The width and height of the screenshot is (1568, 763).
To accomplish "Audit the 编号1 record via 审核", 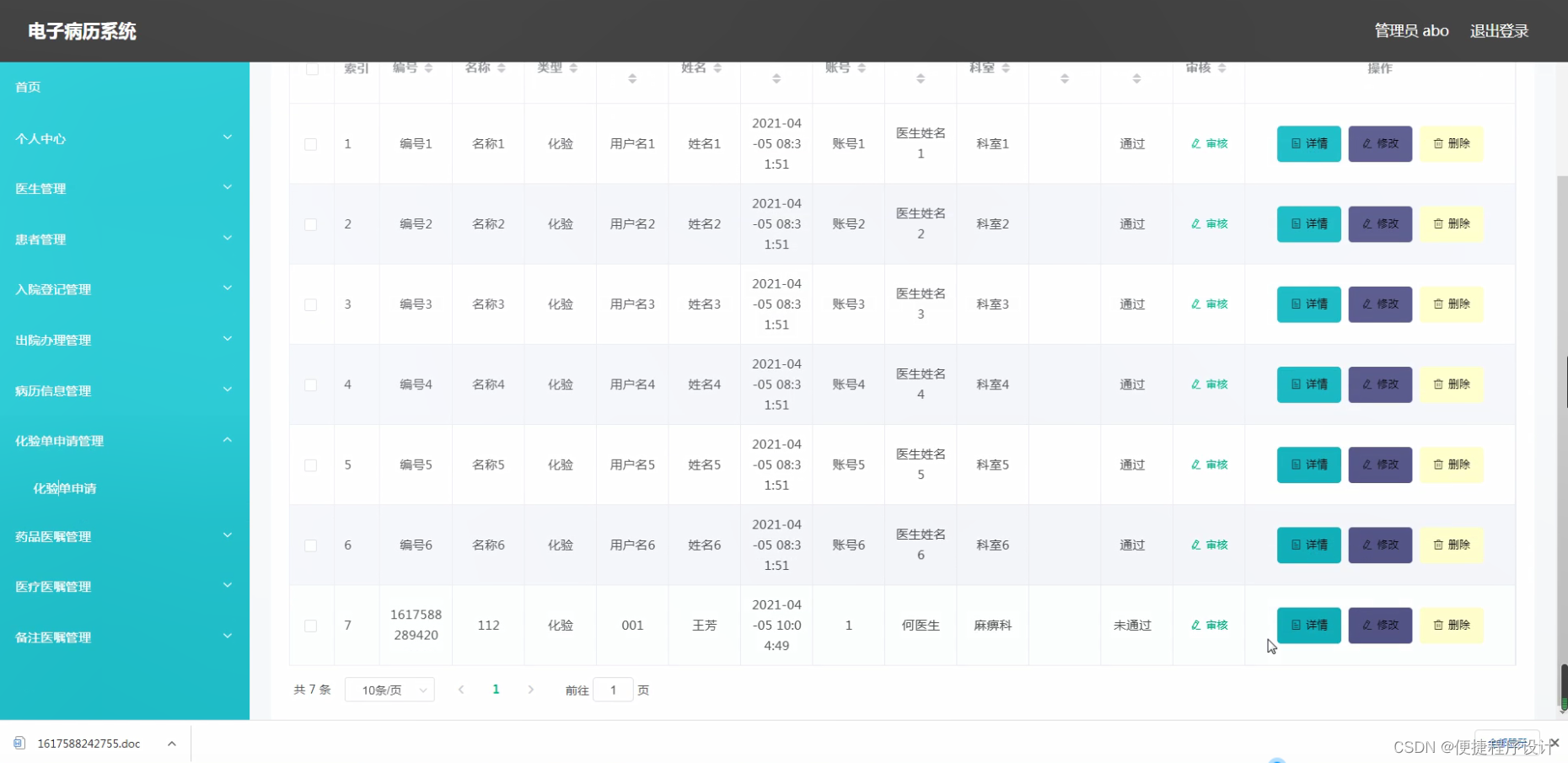I will pyautogui.click(x=1209, y=144).
